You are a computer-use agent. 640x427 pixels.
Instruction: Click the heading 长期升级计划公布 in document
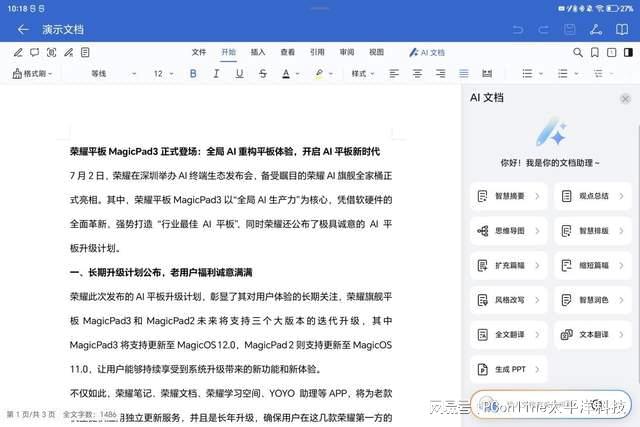125,273
